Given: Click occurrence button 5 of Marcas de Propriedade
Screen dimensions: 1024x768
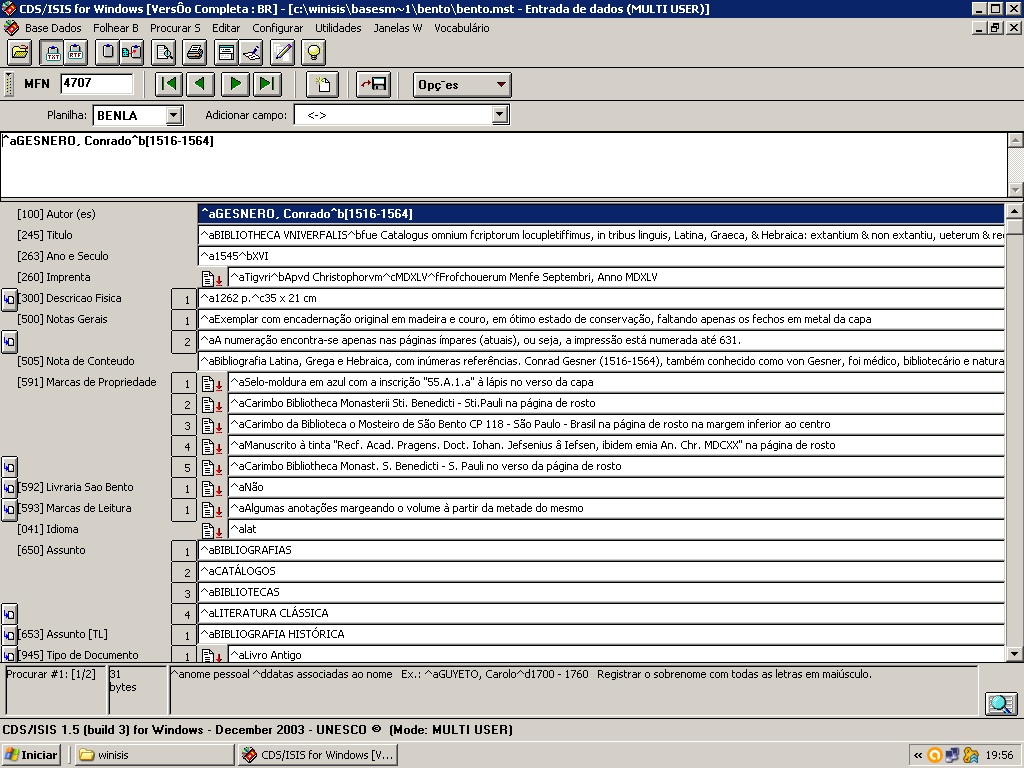Looking at the screenshot, I should click(185, 467).
